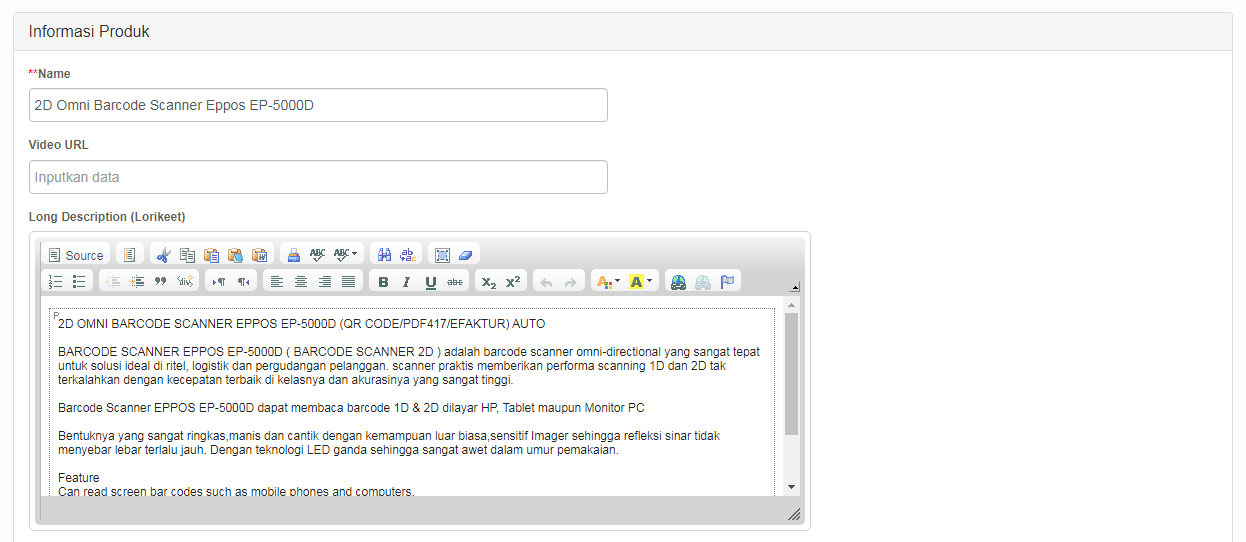Viewport: 1246px width, 542px height.
Task: Choose Paste as plain text icon
Action: (236, 255)
